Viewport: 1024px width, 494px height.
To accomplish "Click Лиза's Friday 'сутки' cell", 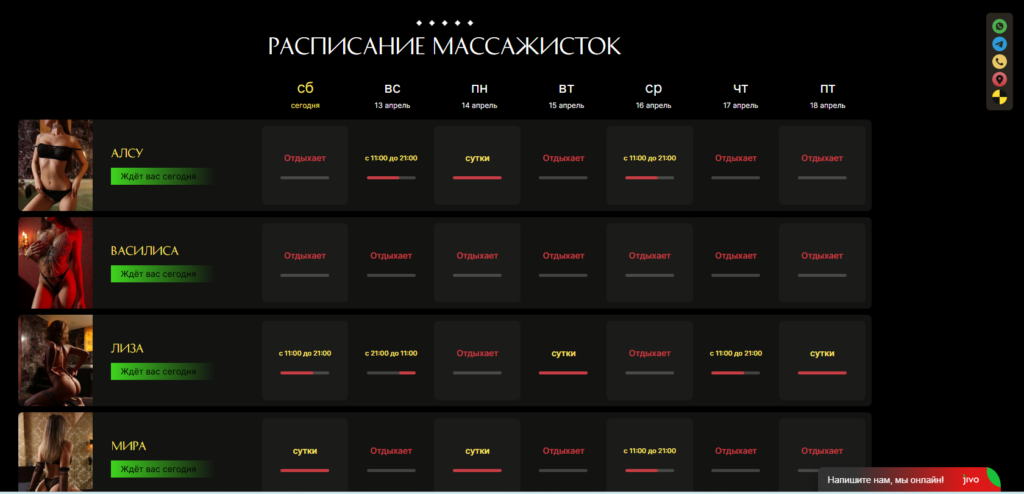I will (822, 361).
